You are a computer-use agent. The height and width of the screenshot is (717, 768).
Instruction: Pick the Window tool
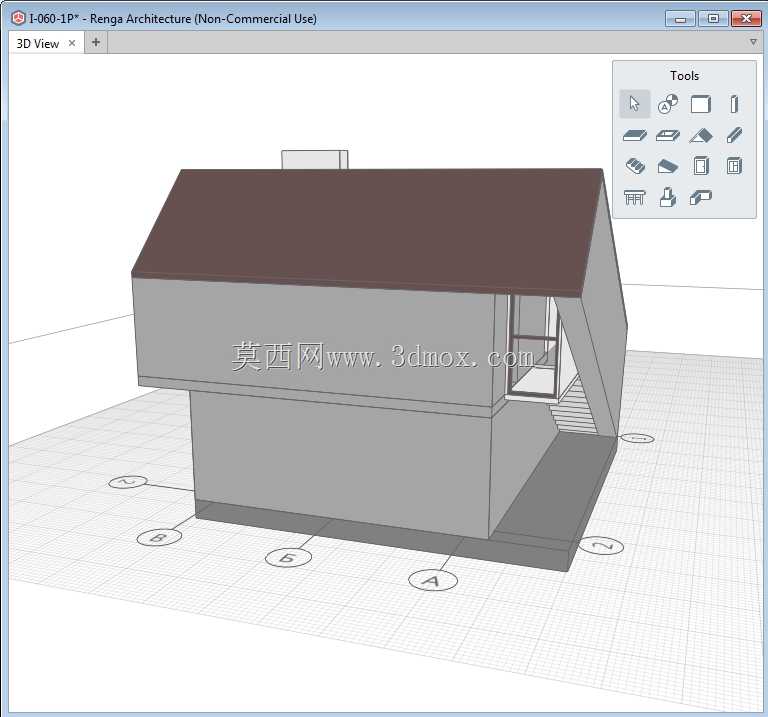pyautogui.click(x=734, y=166)
